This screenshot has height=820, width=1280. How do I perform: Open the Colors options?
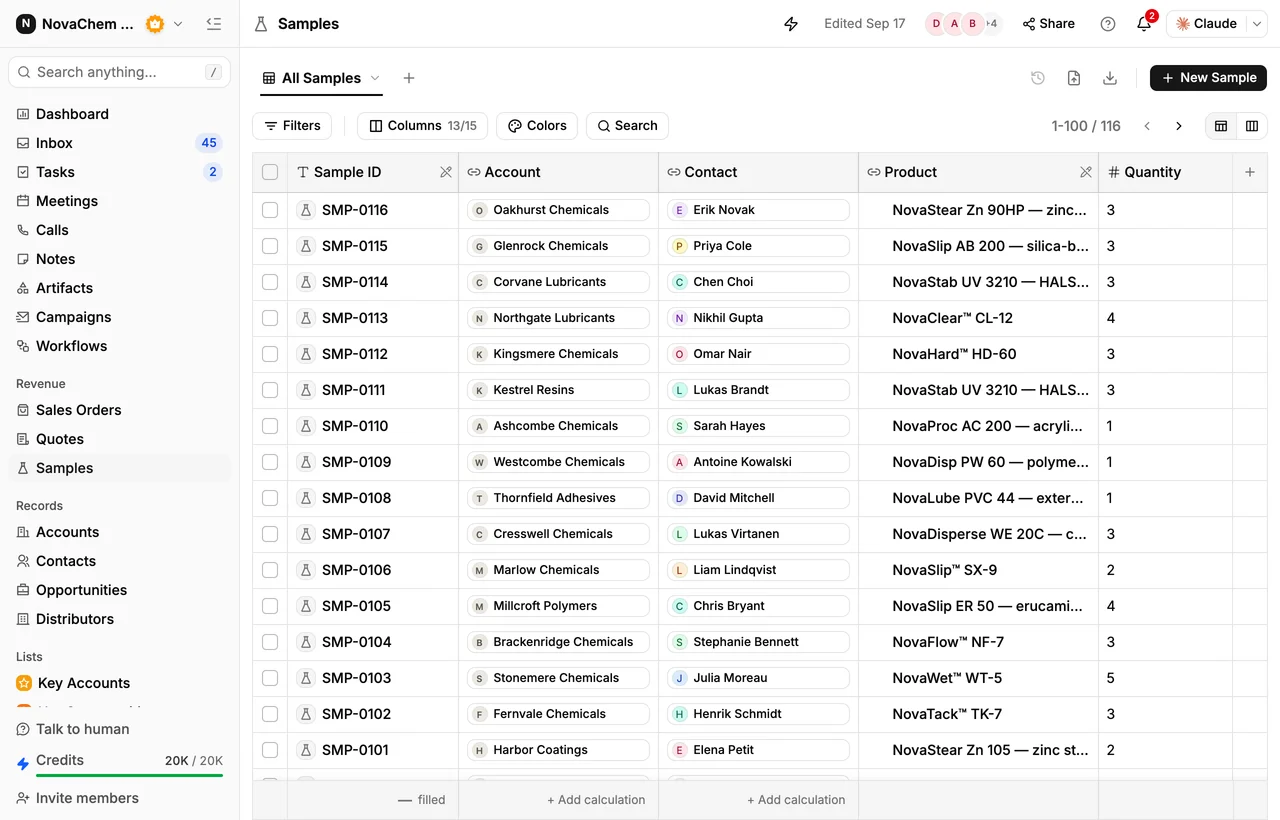pos(537,126)
